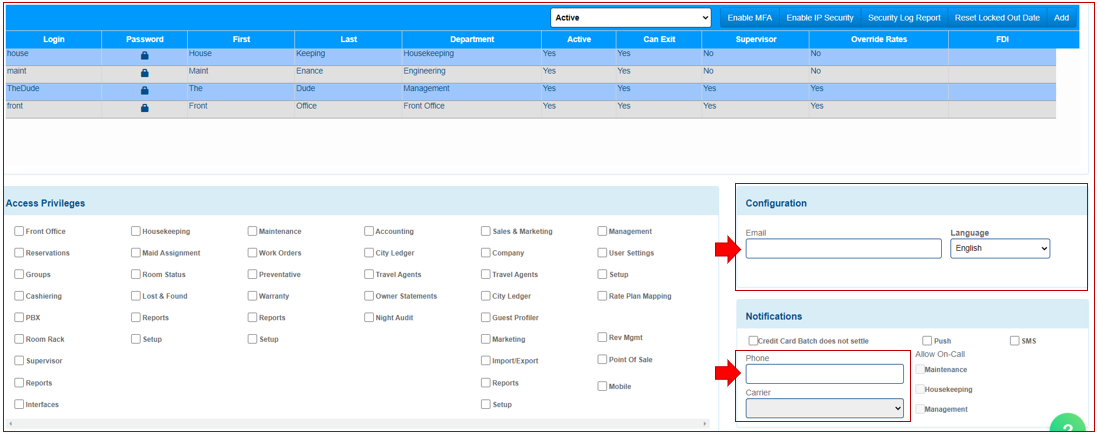Expand the Language dropdown showing English
This screenshot has height=435, width=1099.
(x=999, y=248)
